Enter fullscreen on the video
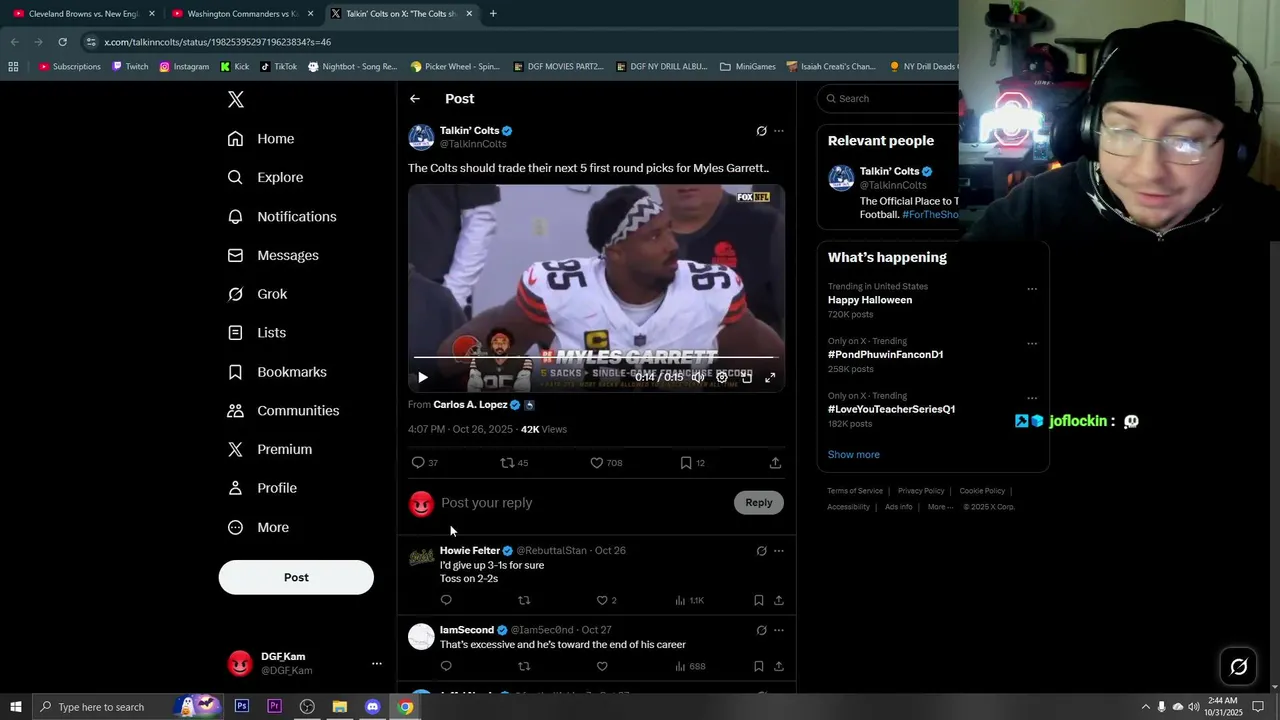The image size is (1280, 720). coord(770,377)
